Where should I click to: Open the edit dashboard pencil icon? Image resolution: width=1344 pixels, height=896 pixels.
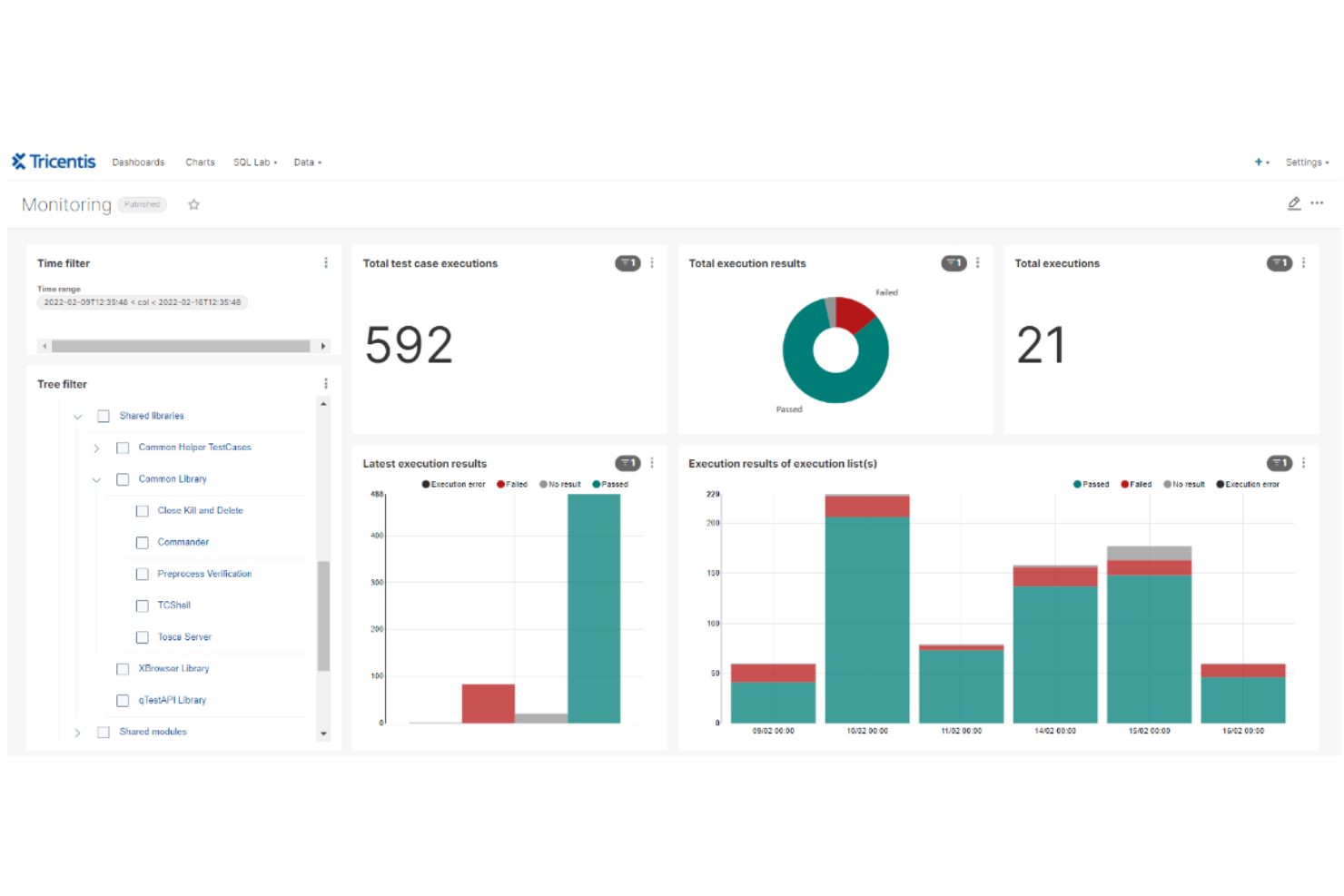(x=1295, y=203)
